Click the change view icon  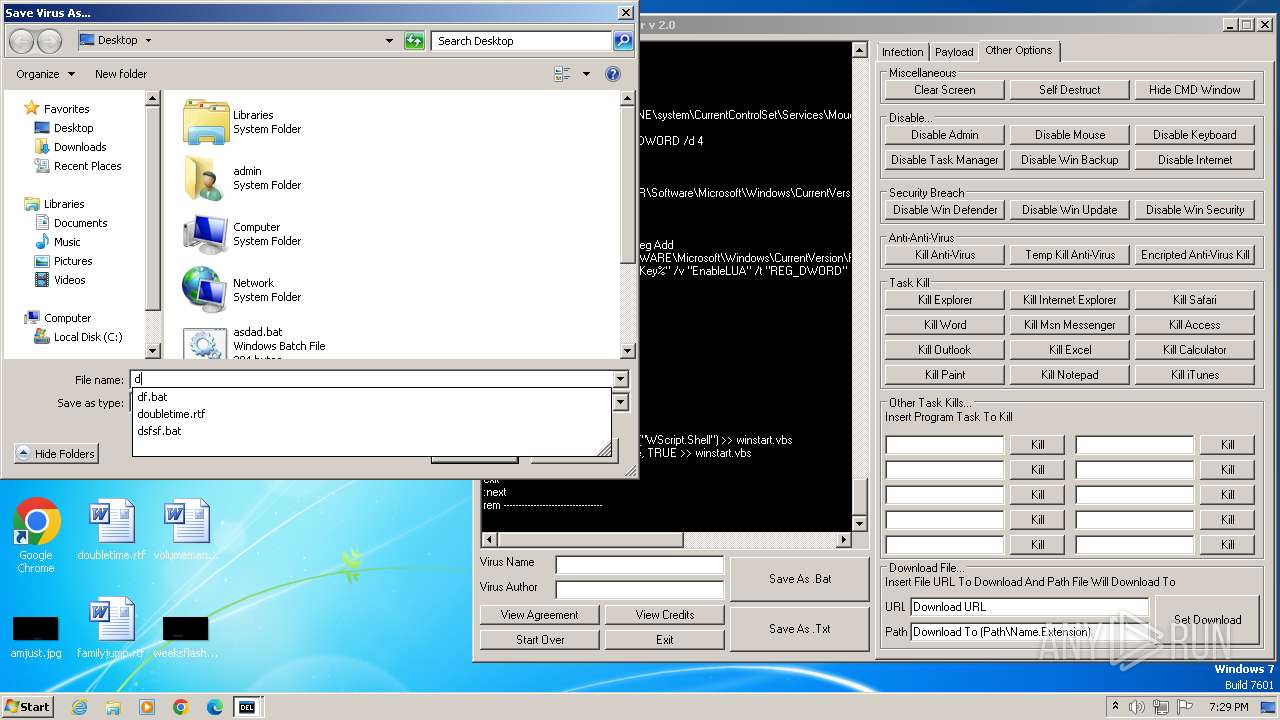[x=562, y=74]
